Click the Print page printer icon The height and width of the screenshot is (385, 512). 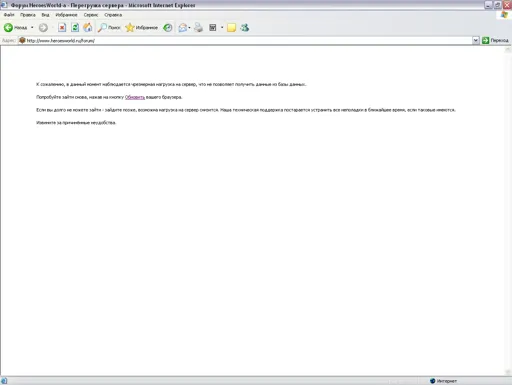point(199,28)
